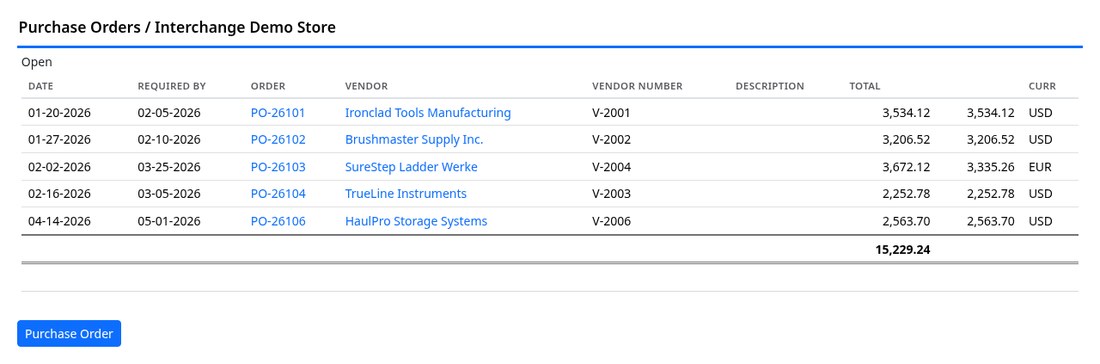Select date 02-02-2026

(60, 167)
